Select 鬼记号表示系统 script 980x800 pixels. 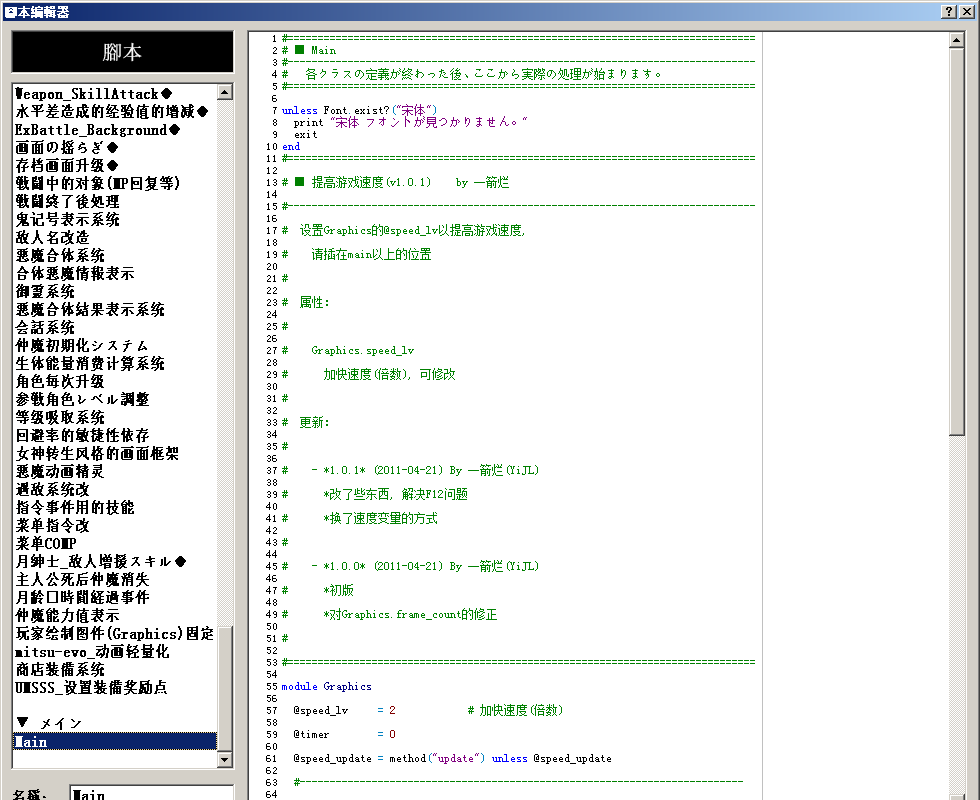coord(115,220)
